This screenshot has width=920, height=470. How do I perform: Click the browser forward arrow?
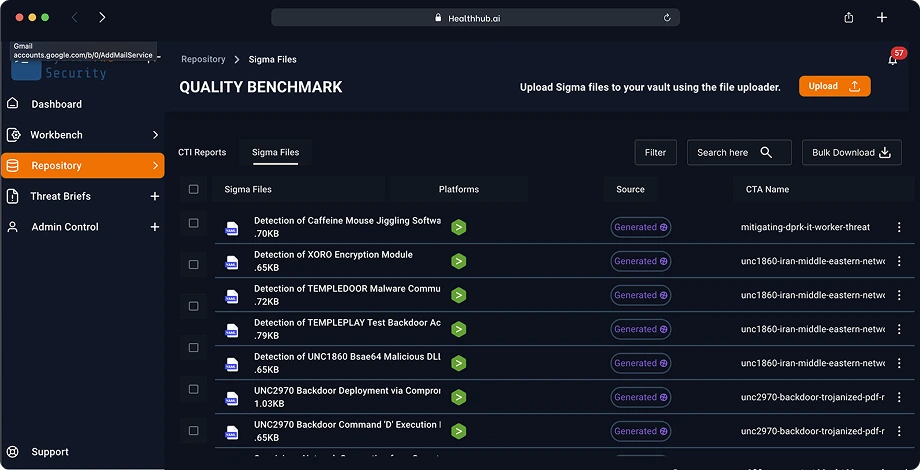point(102,18)
